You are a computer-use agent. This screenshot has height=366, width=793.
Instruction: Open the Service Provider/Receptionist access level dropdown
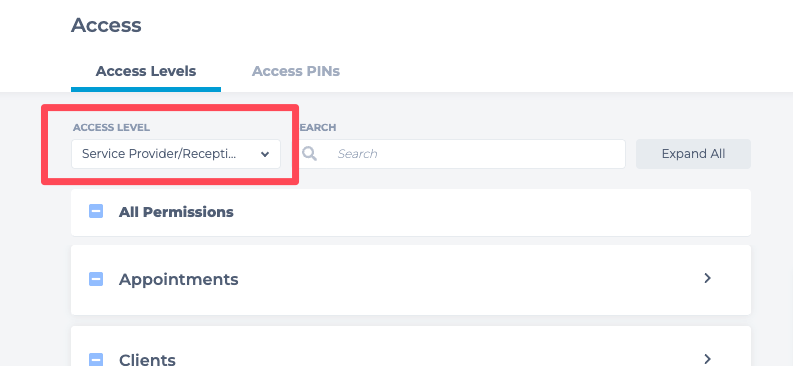tap(176, 154)
